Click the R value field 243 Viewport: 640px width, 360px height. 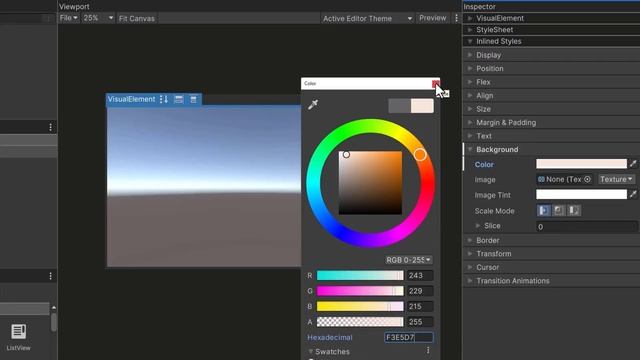[420, 276]
